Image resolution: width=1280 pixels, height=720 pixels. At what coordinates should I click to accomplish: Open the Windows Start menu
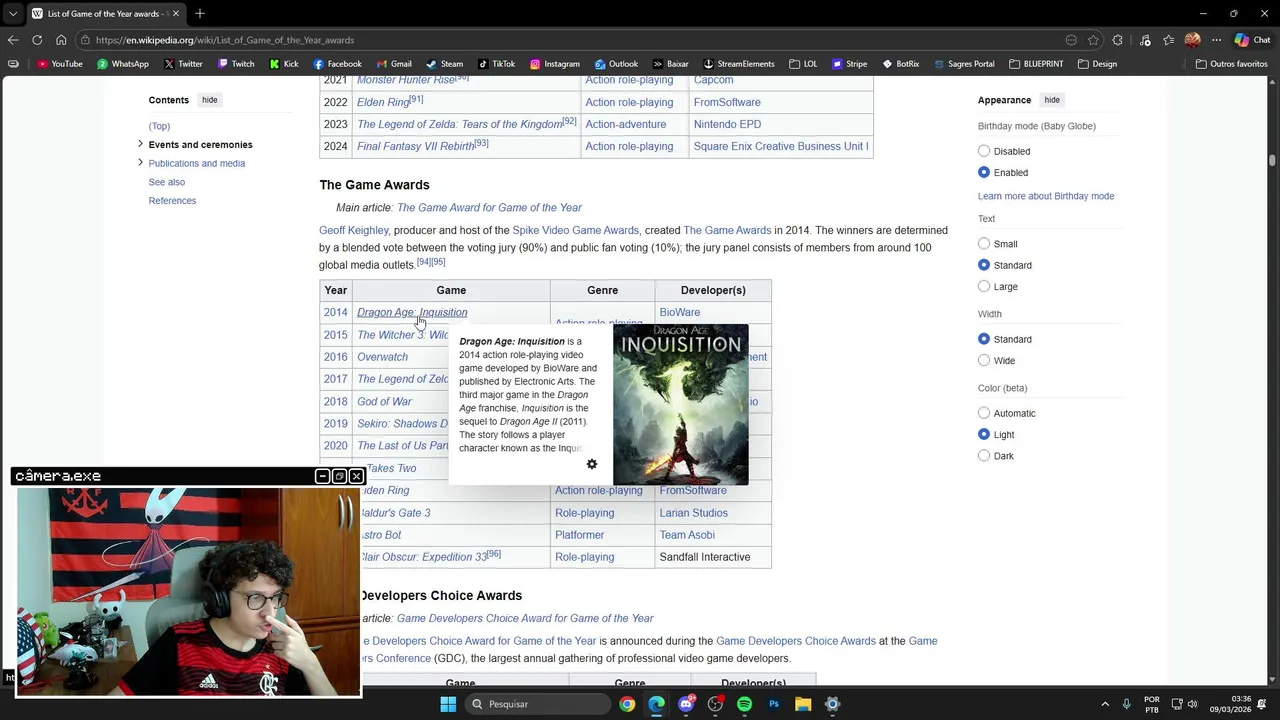click(448, 704)
